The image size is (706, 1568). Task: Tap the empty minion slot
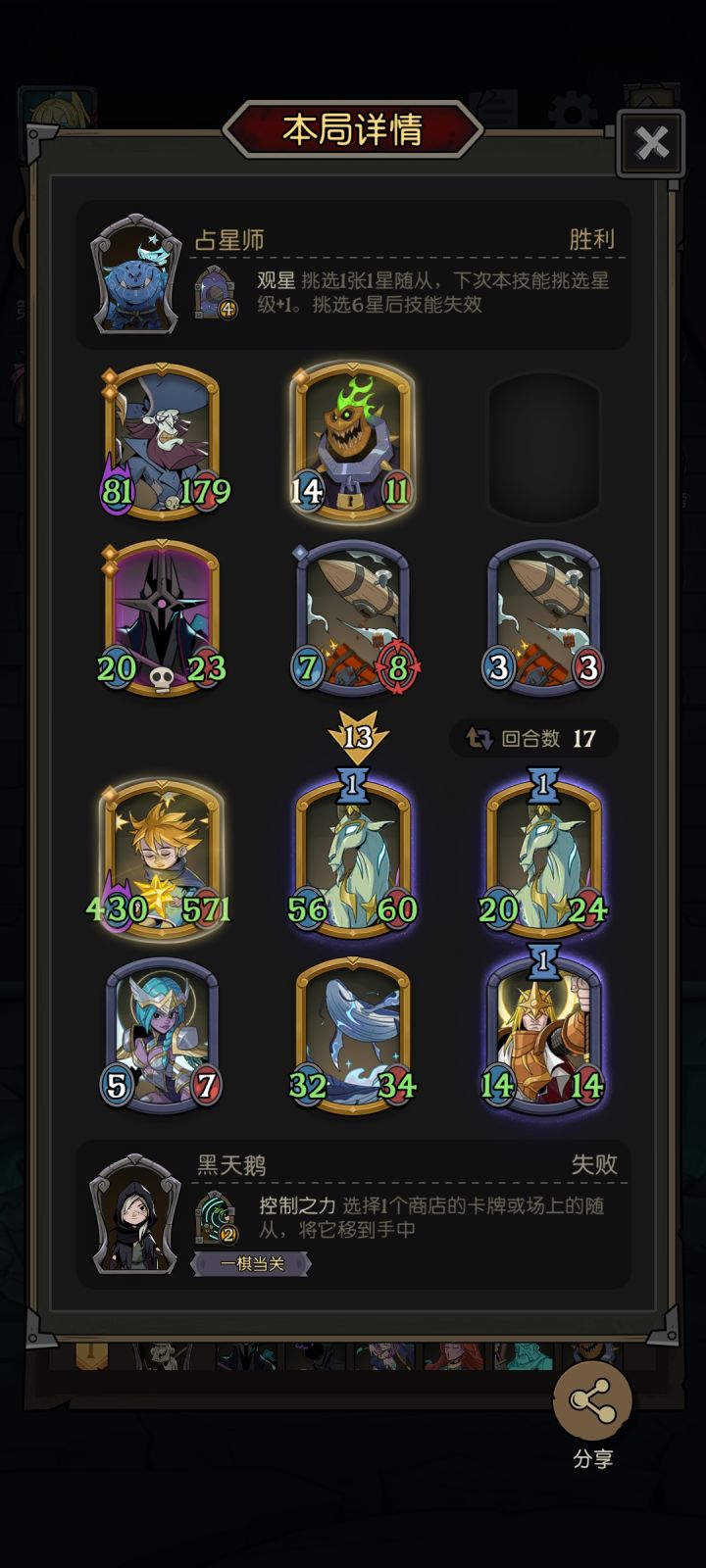coord(544,448)
